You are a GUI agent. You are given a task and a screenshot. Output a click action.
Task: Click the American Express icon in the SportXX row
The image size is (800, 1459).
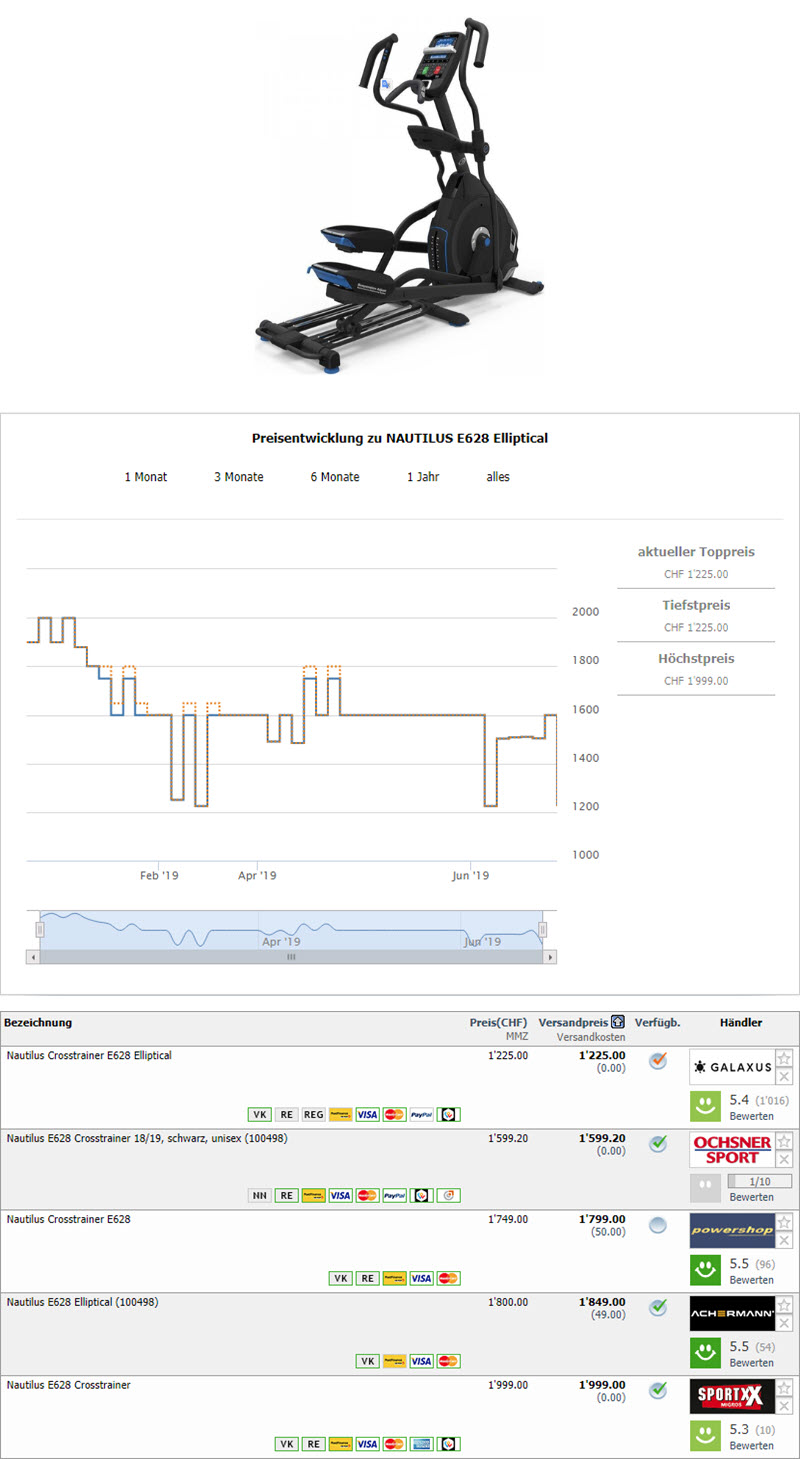click(422, 1444)
